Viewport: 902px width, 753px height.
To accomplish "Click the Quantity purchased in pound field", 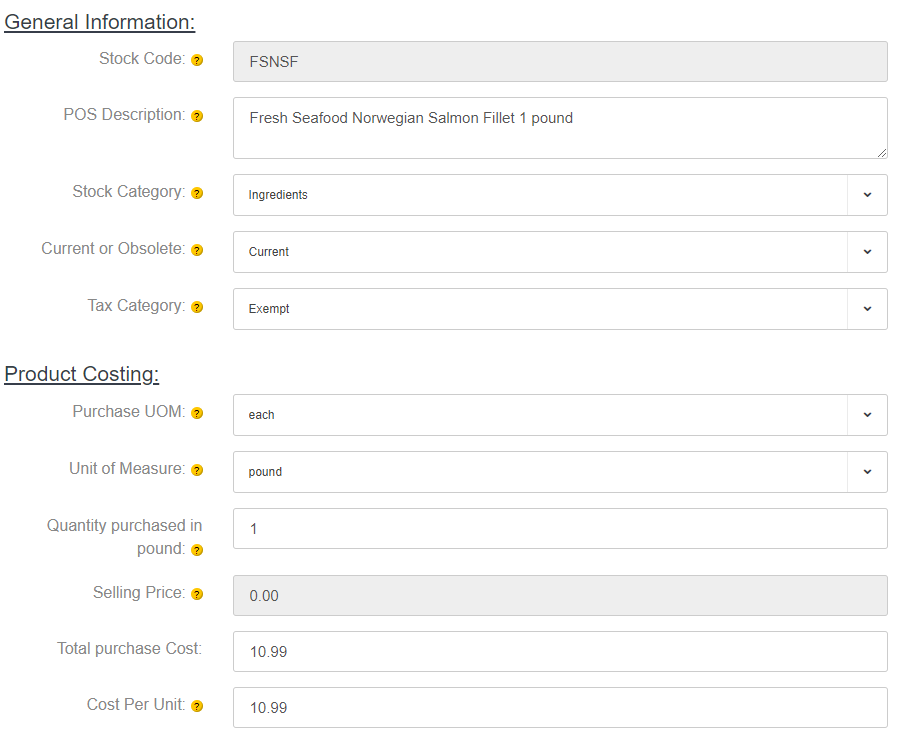I will click(x=560, y=529).
